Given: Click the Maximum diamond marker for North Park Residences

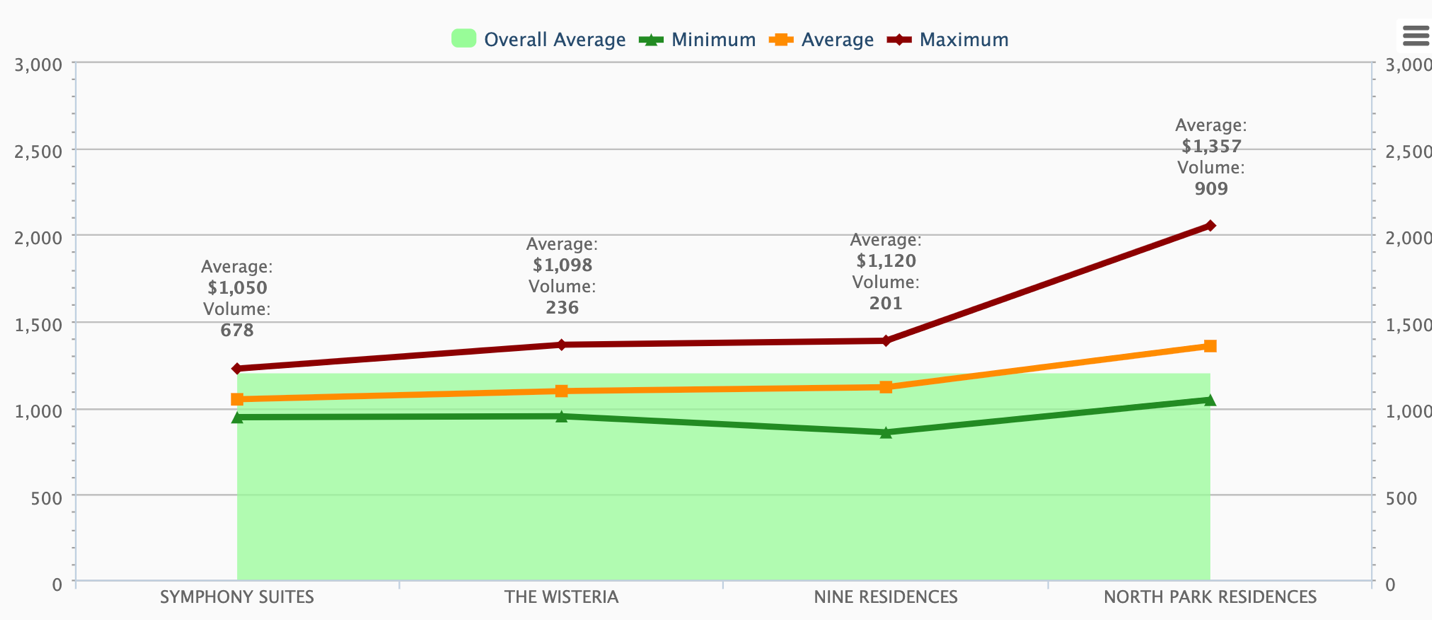Looking at the screenshot, I should [1210, 226].
